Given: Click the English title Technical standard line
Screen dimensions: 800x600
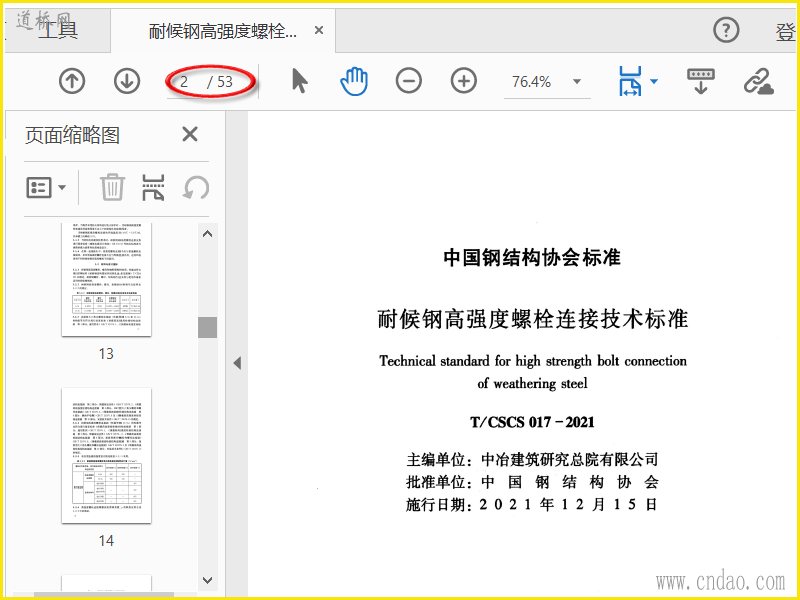Looking at the screenshot, I should pyautogui.click(x=533, y=361).
